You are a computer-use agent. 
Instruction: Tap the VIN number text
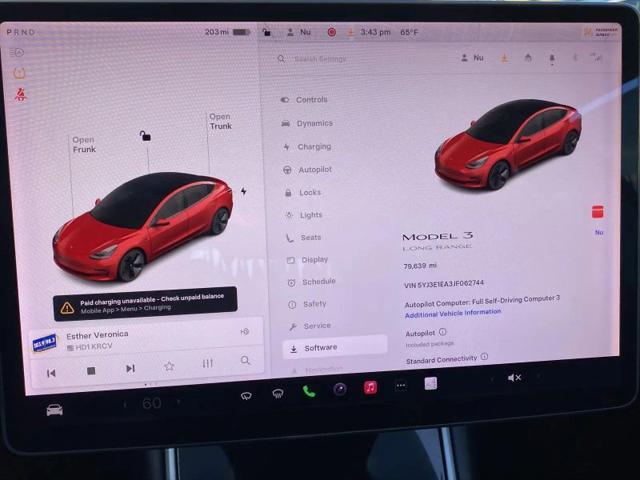coord(444,284)
